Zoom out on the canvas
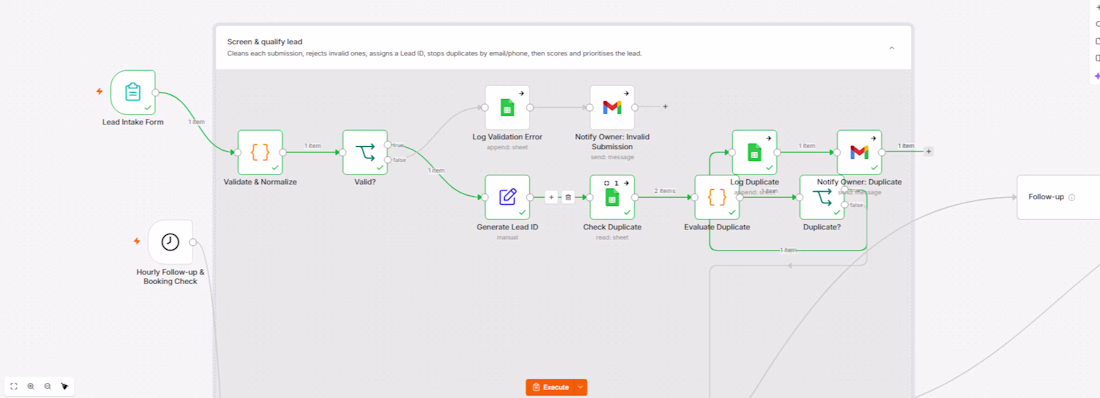1100x398 pixels. (48, 386)
